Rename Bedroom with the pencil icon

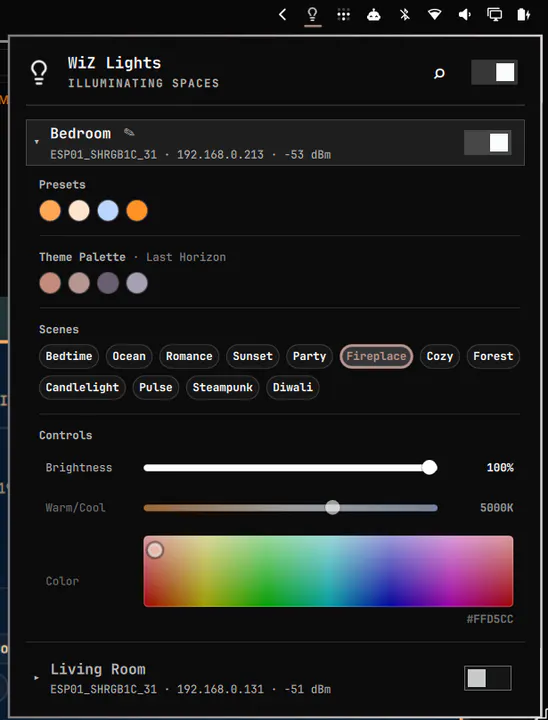129,133
